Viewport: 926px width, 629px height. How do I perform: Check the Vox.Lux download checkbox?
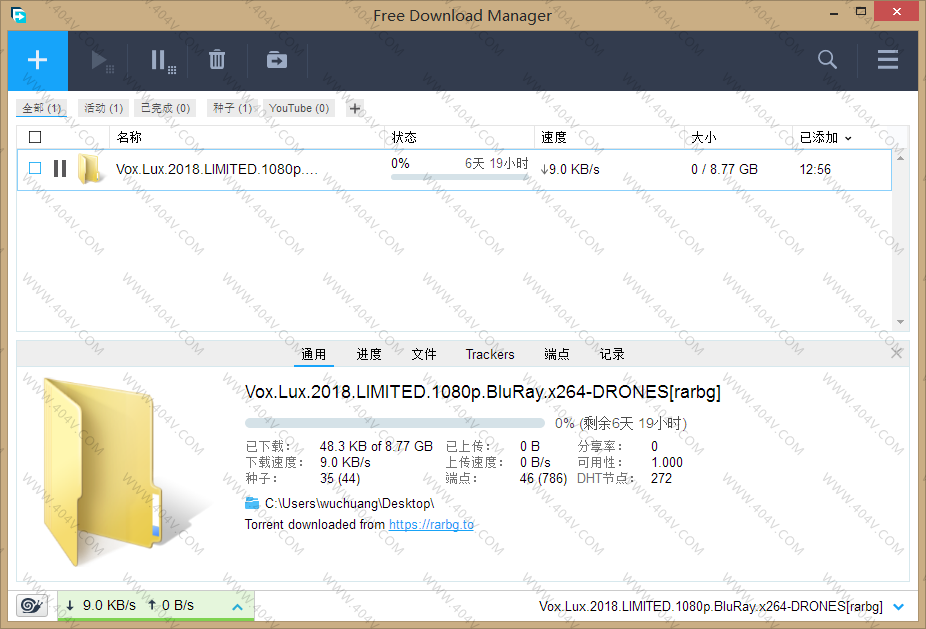coord(35,169)
